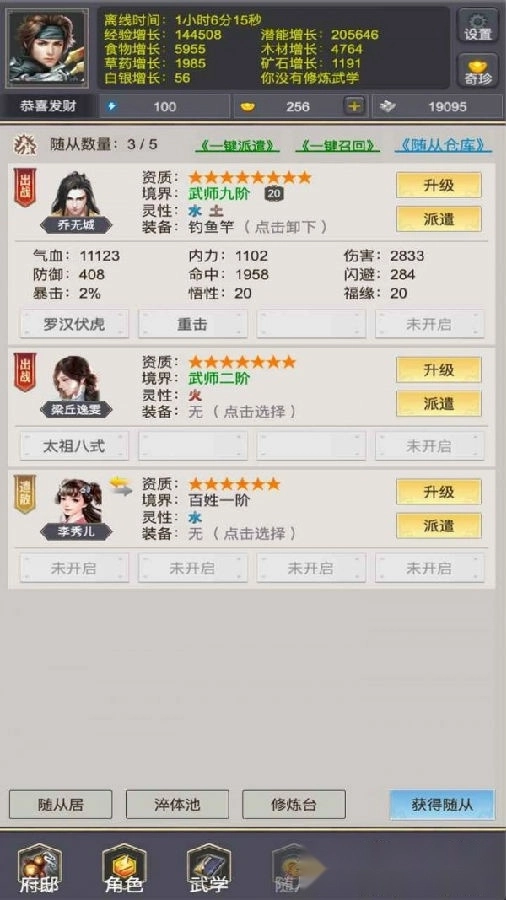
Task: Tap the player avatar portrait
Action: [x=47, y=48]
